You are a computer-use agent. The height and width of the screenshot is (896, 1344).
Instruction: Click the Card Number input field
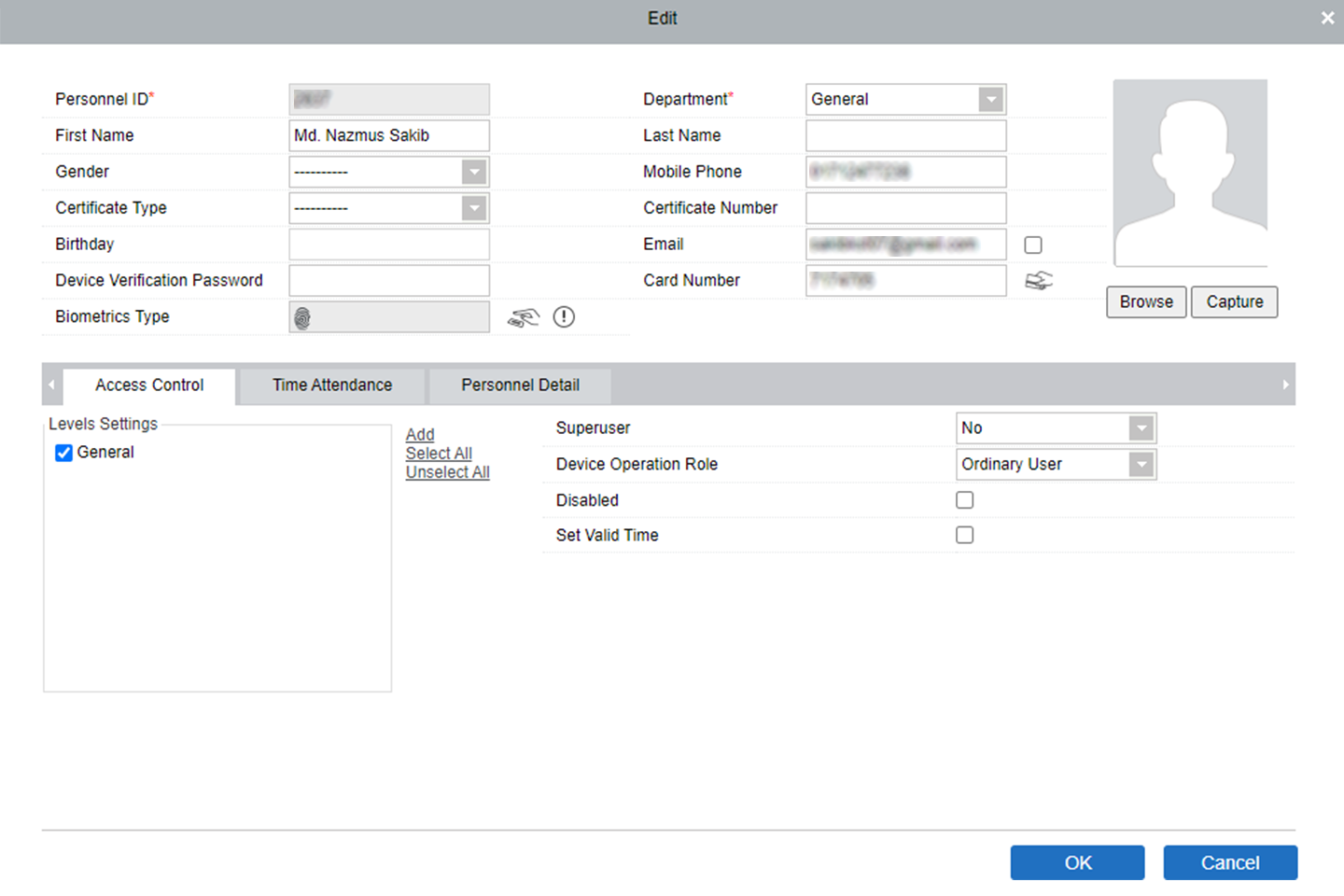click(x=906, y=281)
